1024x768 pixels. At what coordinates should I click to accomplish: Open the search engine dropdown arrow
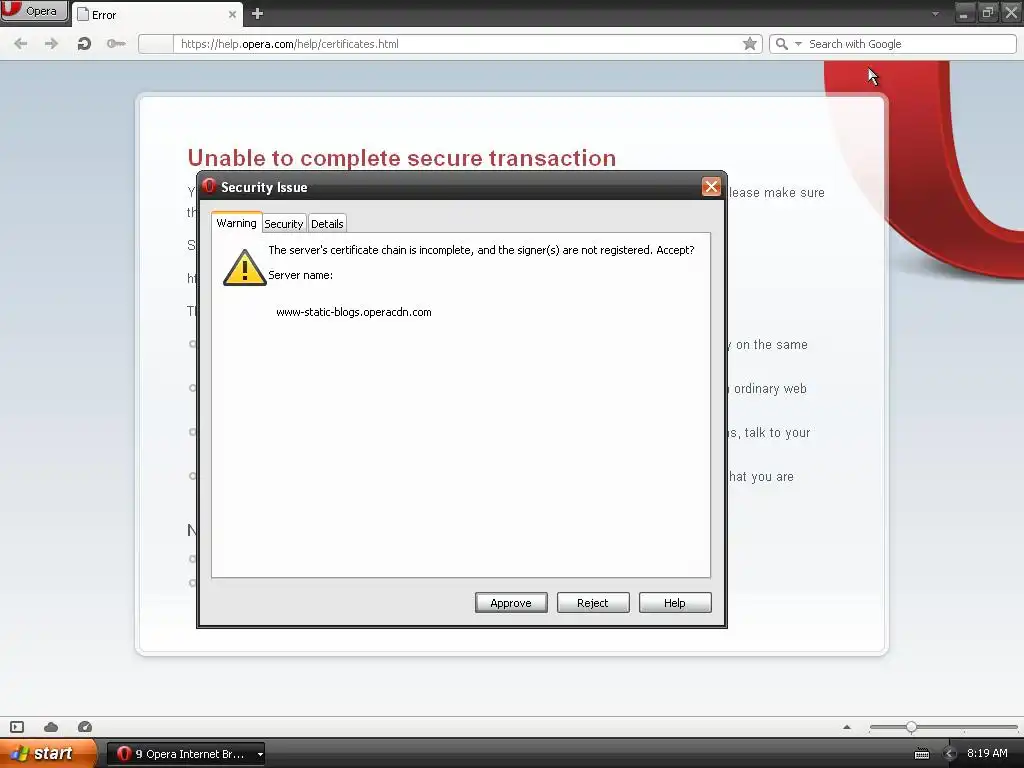pyautogui.click(x=798, y=44)
